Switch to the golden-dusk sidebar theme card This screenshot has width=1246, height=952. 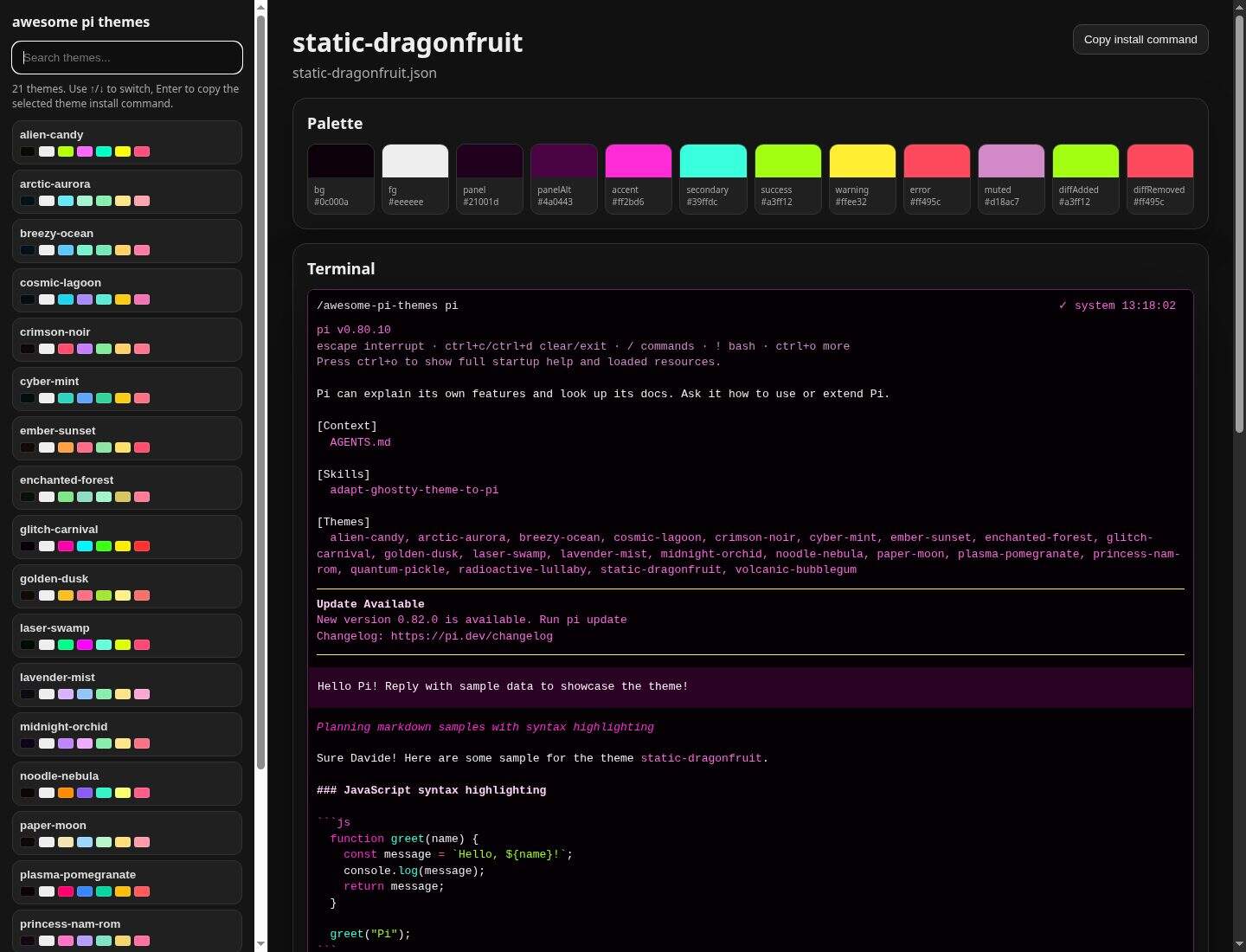[x=127, y=587]
